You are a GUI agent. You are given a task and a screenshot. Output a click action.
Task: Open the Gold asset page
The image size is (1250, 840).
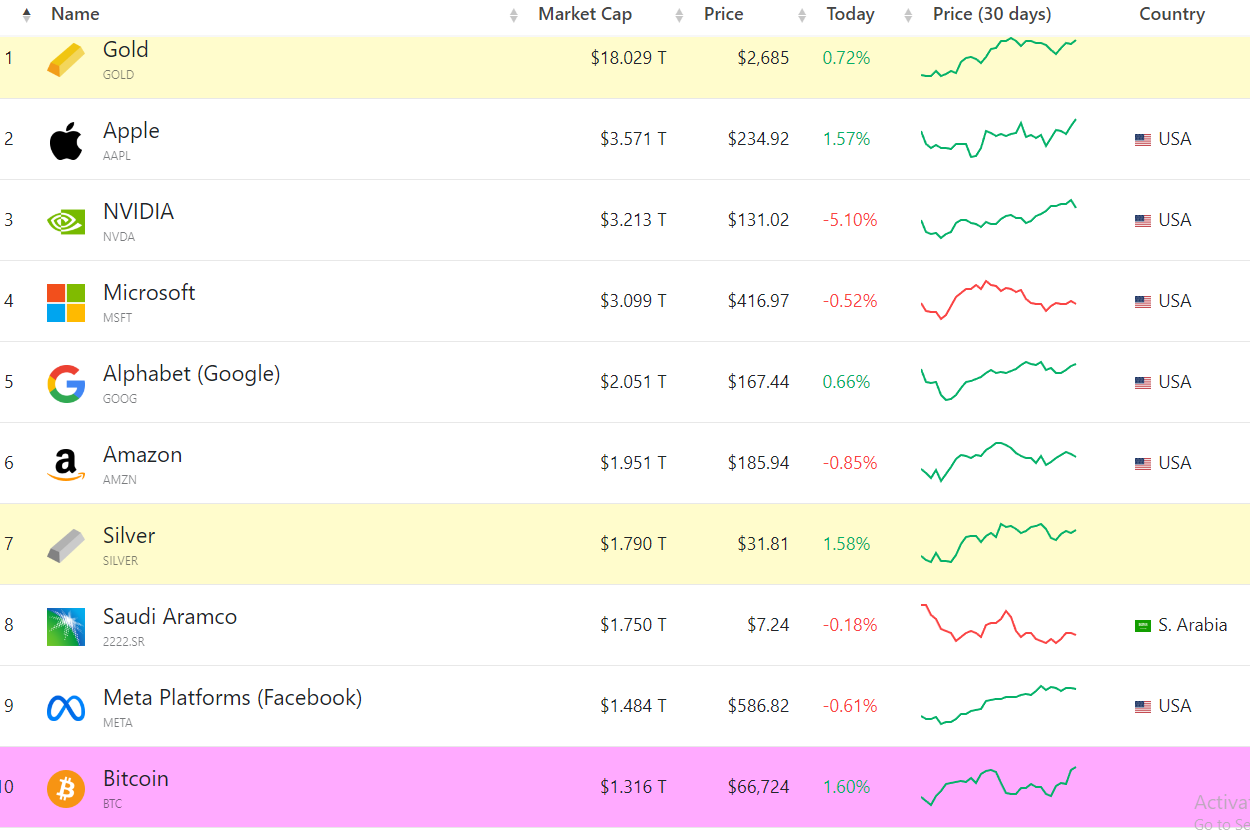coord(126,50)
